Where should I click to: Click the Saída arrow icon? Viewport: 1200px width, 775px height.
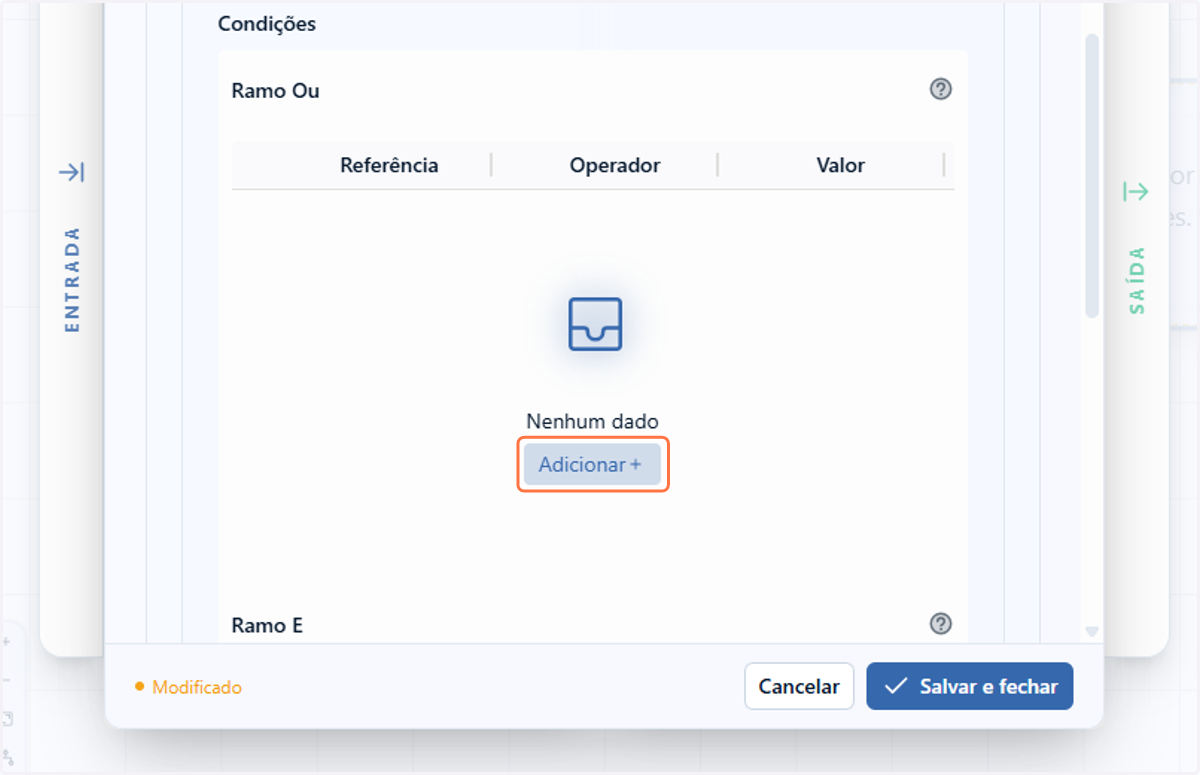point(1135,191)
